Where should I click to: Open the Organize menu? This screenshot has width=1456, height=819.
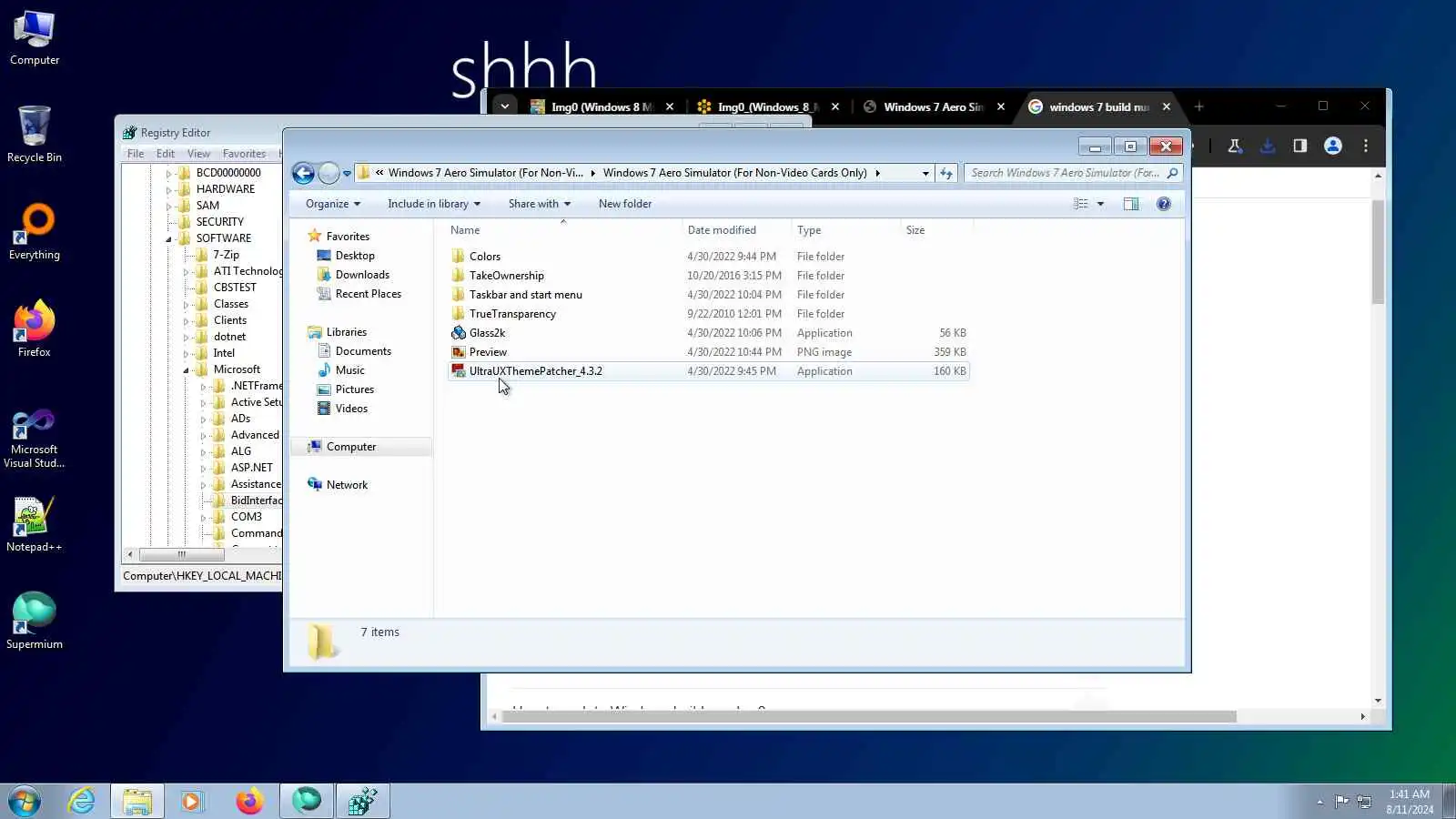333,204
